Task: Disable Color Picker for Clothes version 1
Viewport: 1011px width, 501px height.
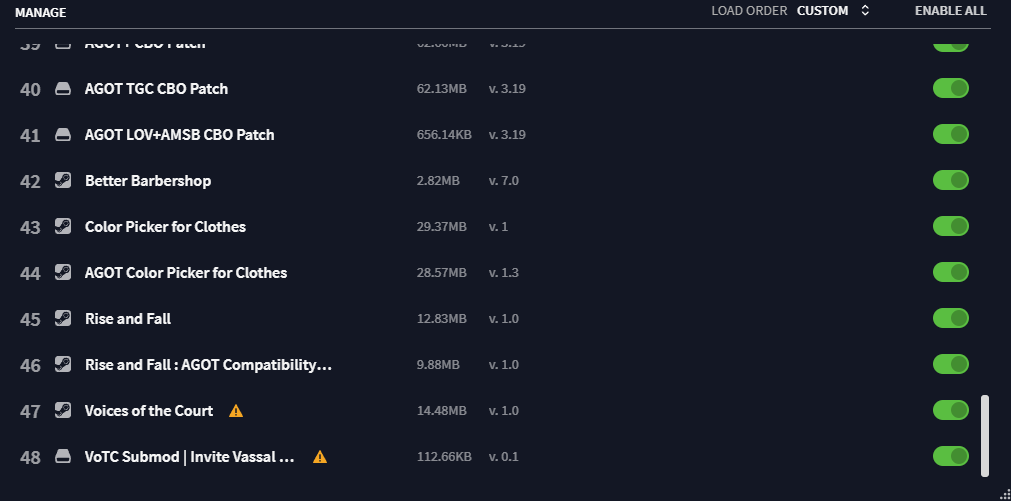Action: [950, 226]
